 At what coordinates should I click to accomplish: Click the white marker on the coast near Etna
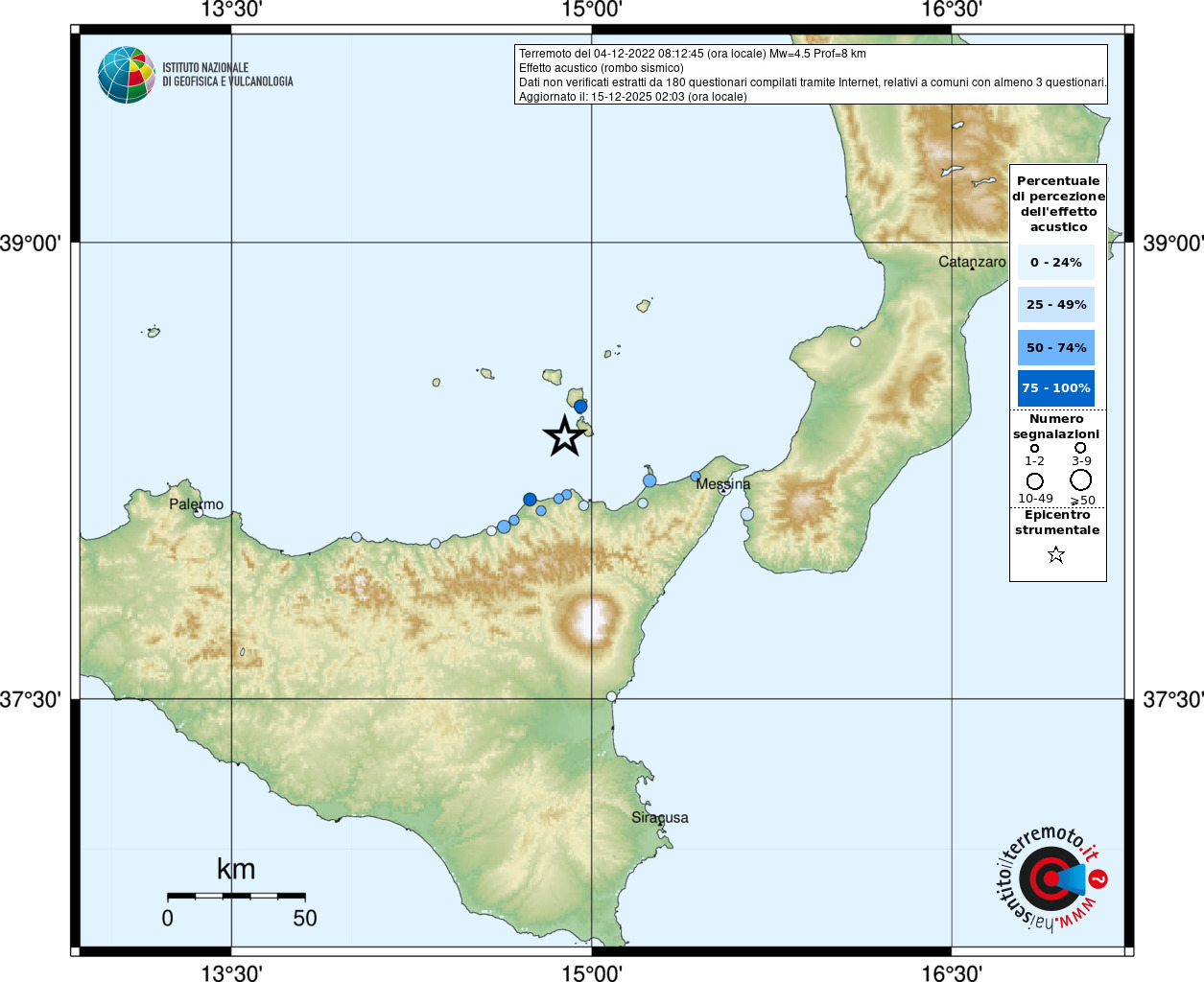[x=611, y=696]
